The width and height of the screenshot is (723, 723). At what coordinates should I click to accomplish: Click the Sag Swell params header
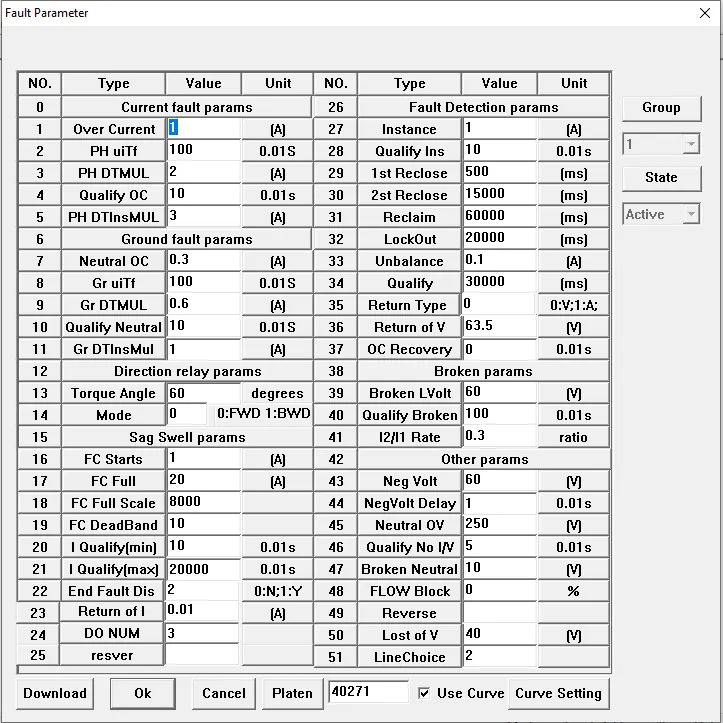[x=187, y=437]
